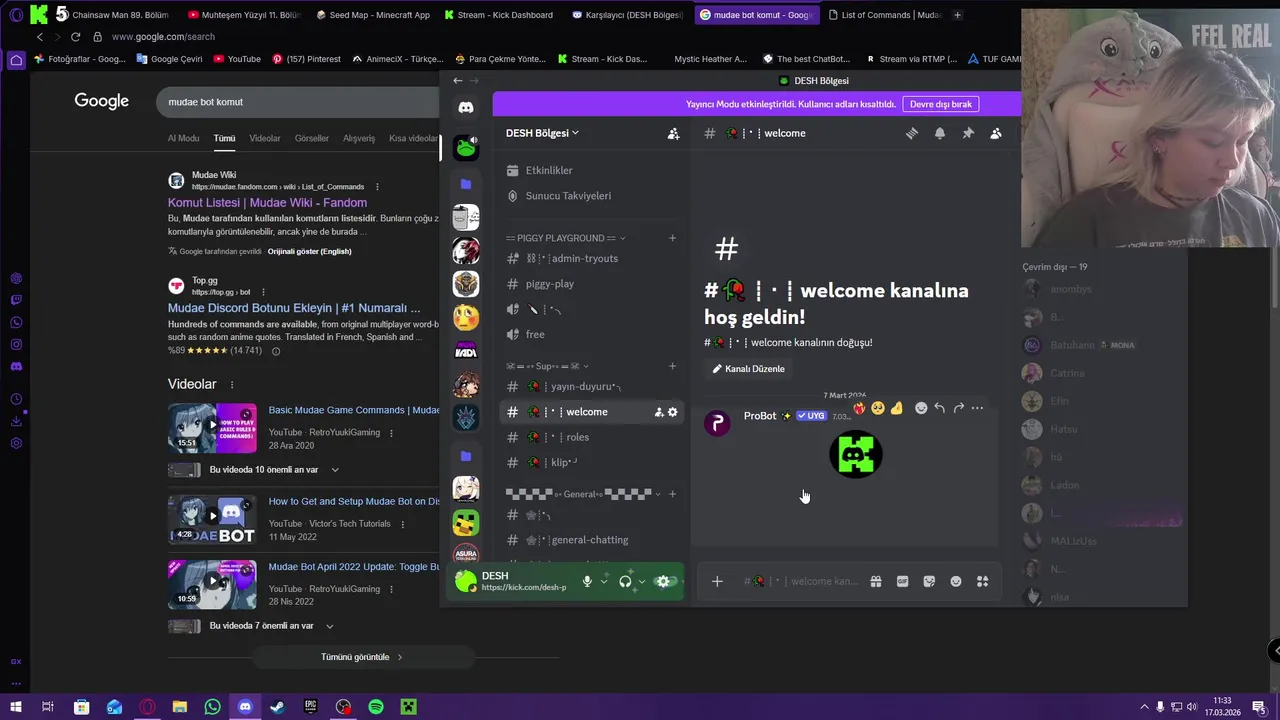Click 'Devre dışı bırak' streamer mode button
This screenshot has height=720, width=1280.
click(940, 104)
